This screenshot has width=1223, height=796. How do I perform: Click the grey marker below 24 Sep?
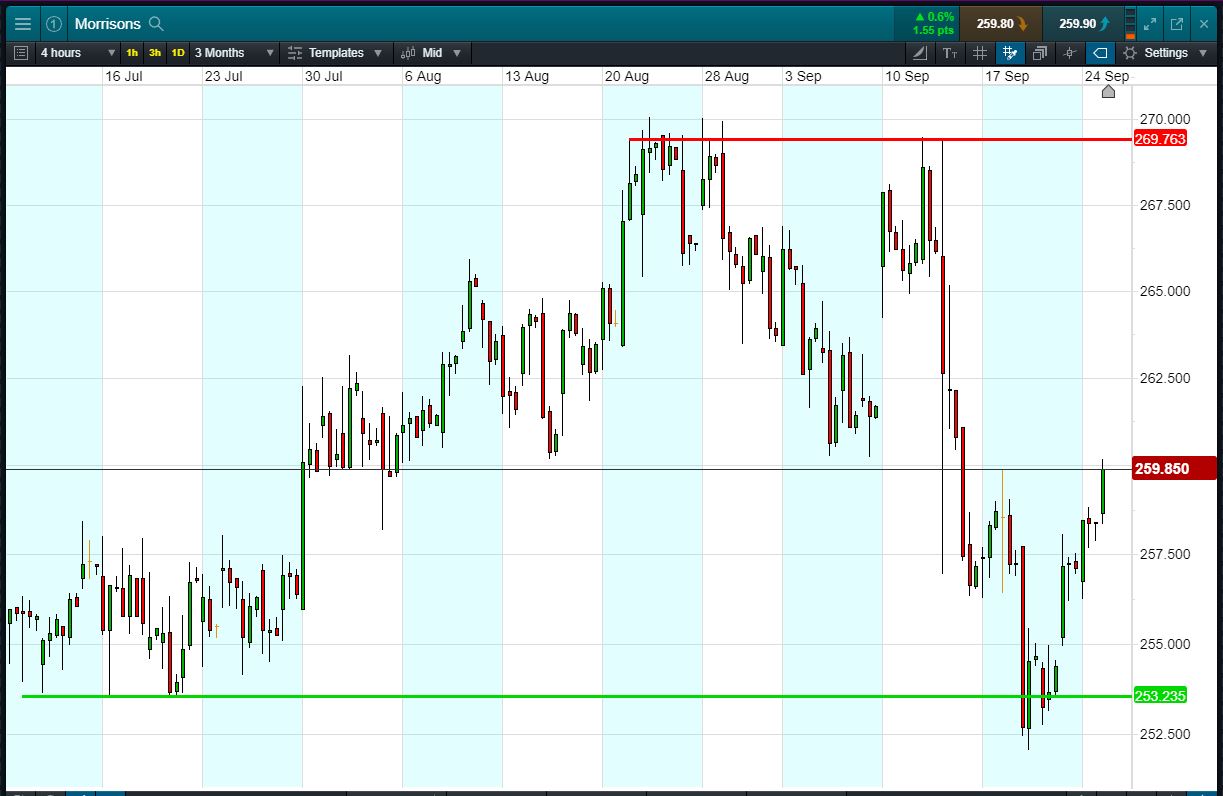tap(1108, 92)
